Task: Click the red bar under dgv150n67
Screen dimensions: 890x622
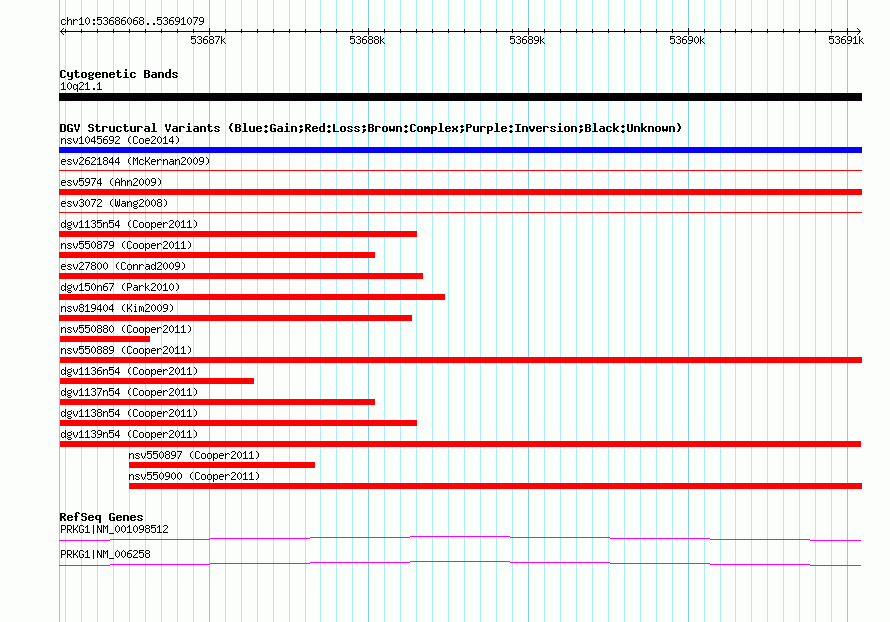Action: tap(252, 297)
